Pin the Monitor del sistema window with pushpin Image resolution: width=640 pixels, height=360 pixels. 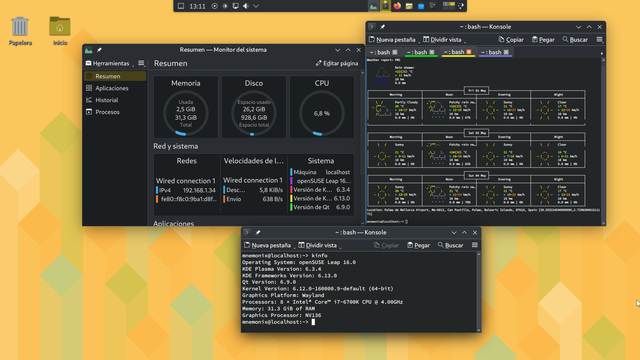pos(99,50)
